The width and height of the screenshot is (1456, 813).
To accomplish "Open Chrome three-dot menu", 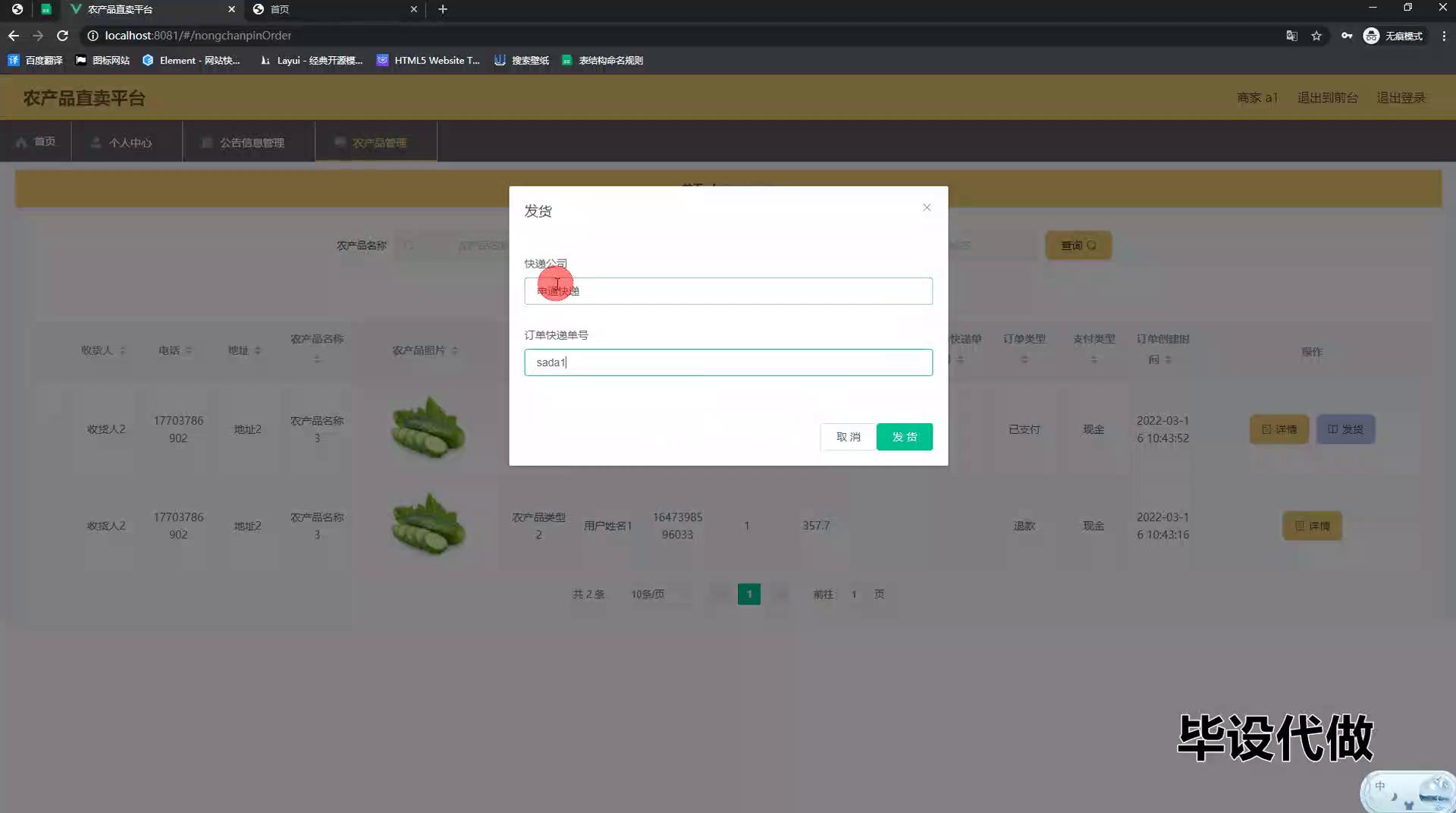I will pyautogui.click(x=1444, y=36).
